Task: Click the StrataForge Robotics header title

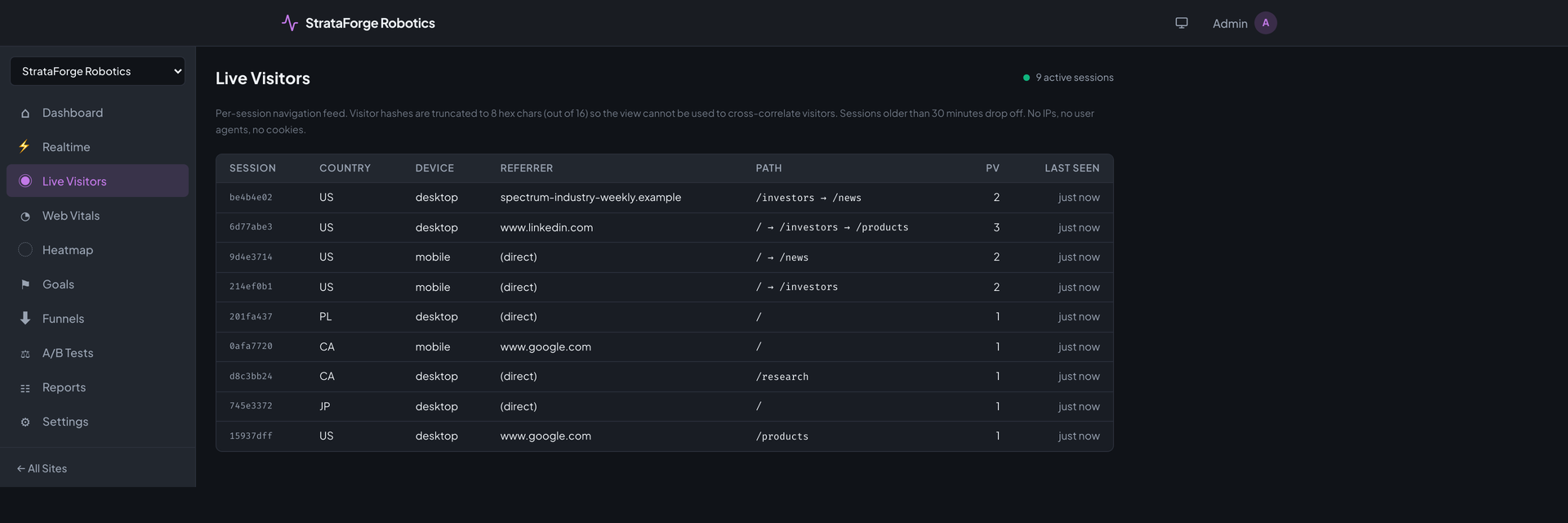Action: (x=370, y=23)
